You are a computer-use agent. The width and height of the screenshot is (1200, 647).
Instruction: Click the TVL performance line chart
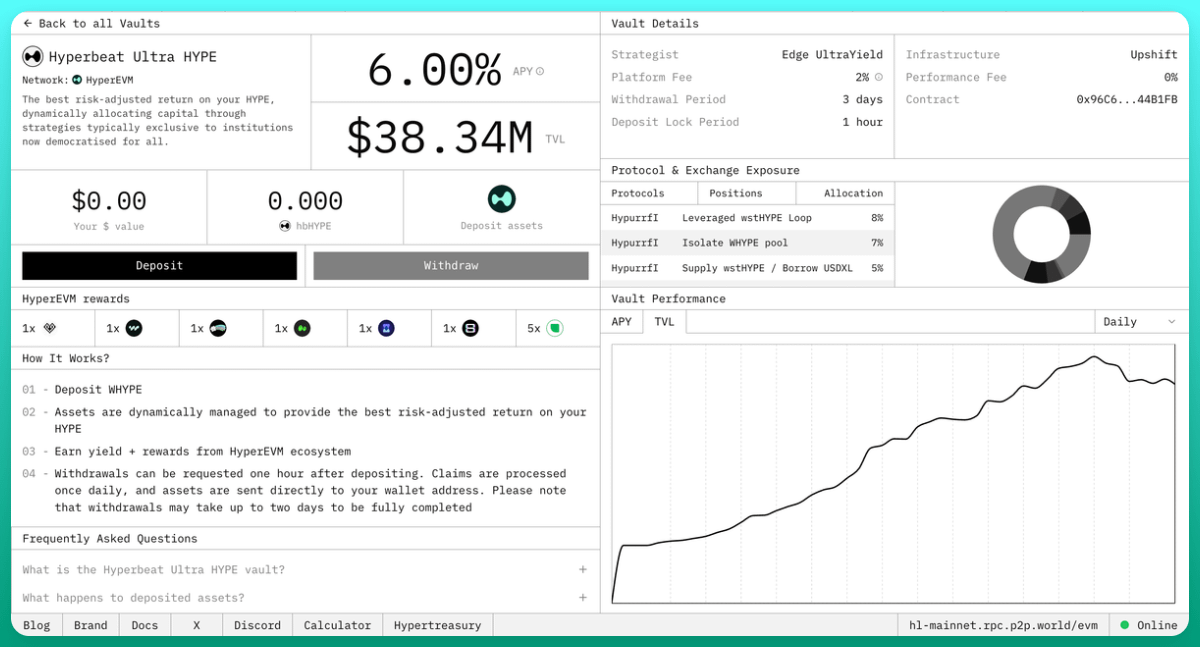click(x=893, y=474)
